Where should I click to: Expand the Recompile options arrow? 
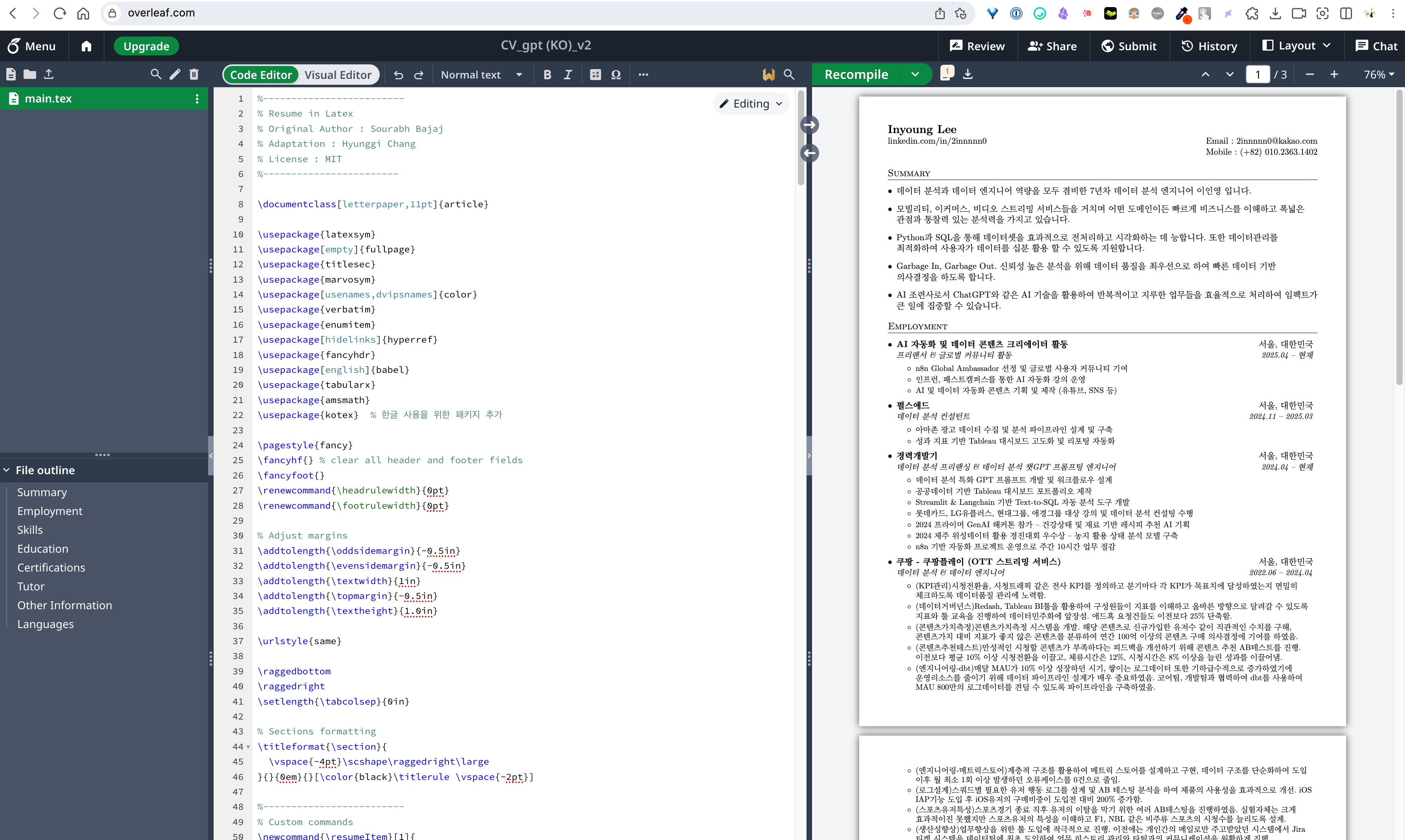pos(915,74)
